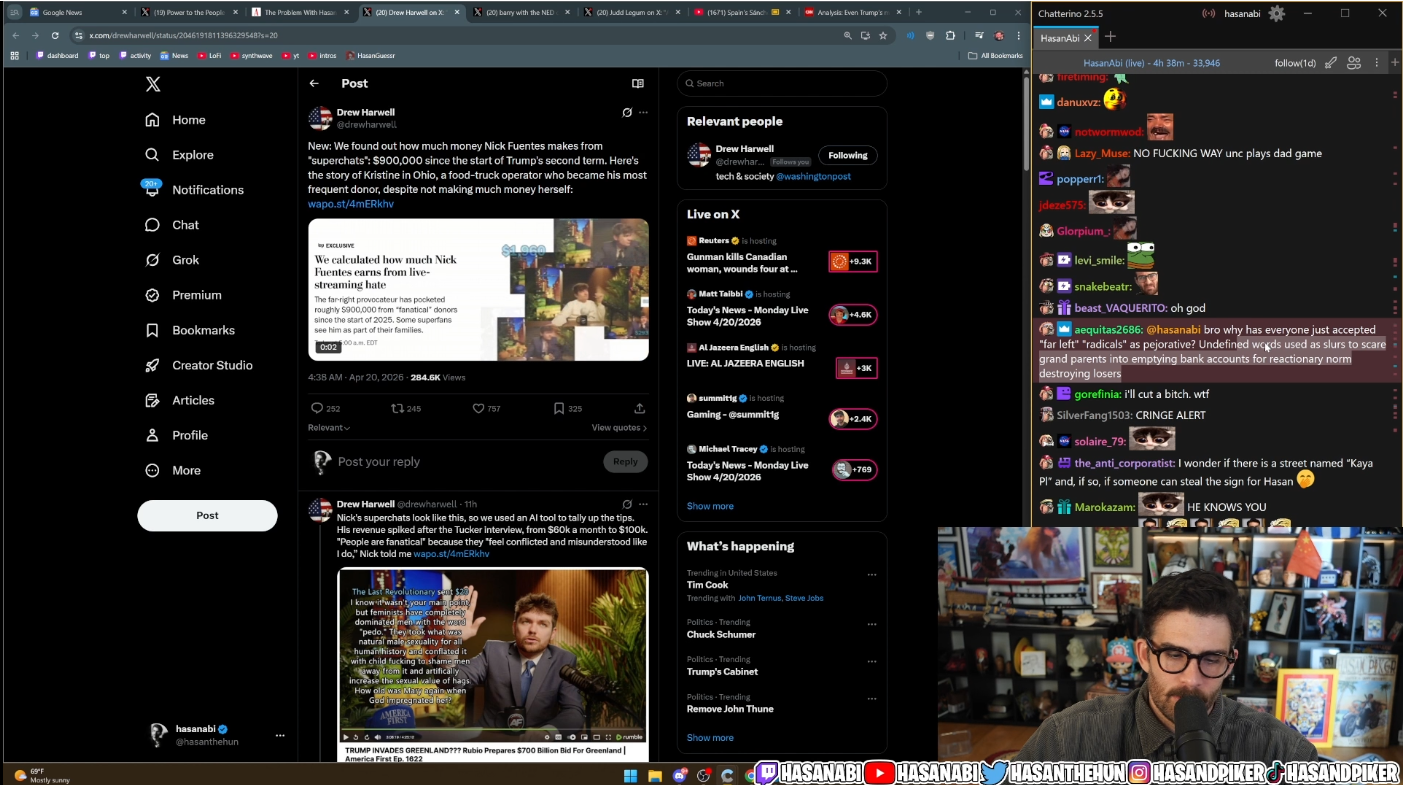Click the X logo in sidebar
The image size is (1403, 785).
153,84
